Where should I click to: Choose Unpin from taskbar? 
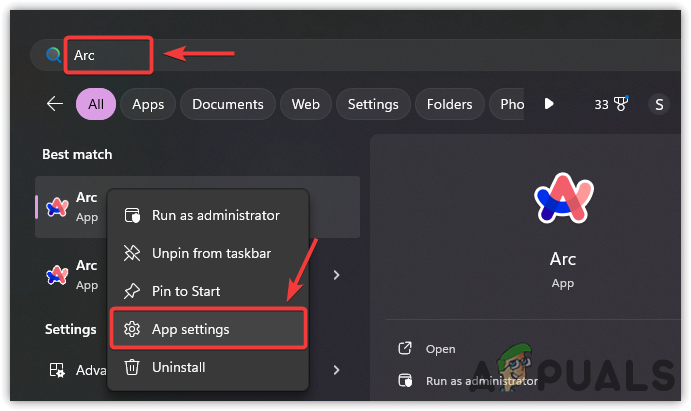click(x=208, y=253)
